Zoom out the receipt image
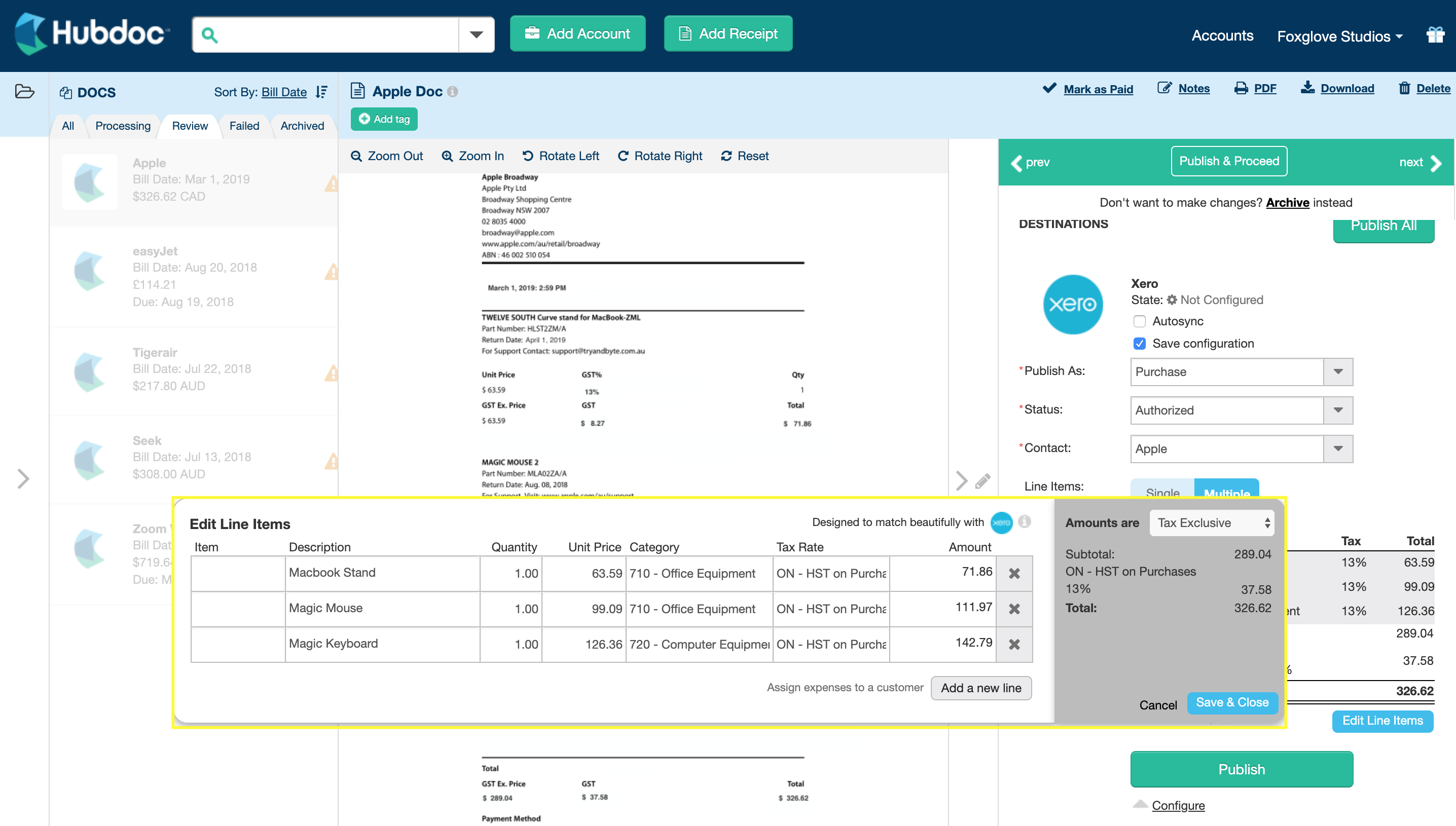1456x826 pixels. pos(387,156)
